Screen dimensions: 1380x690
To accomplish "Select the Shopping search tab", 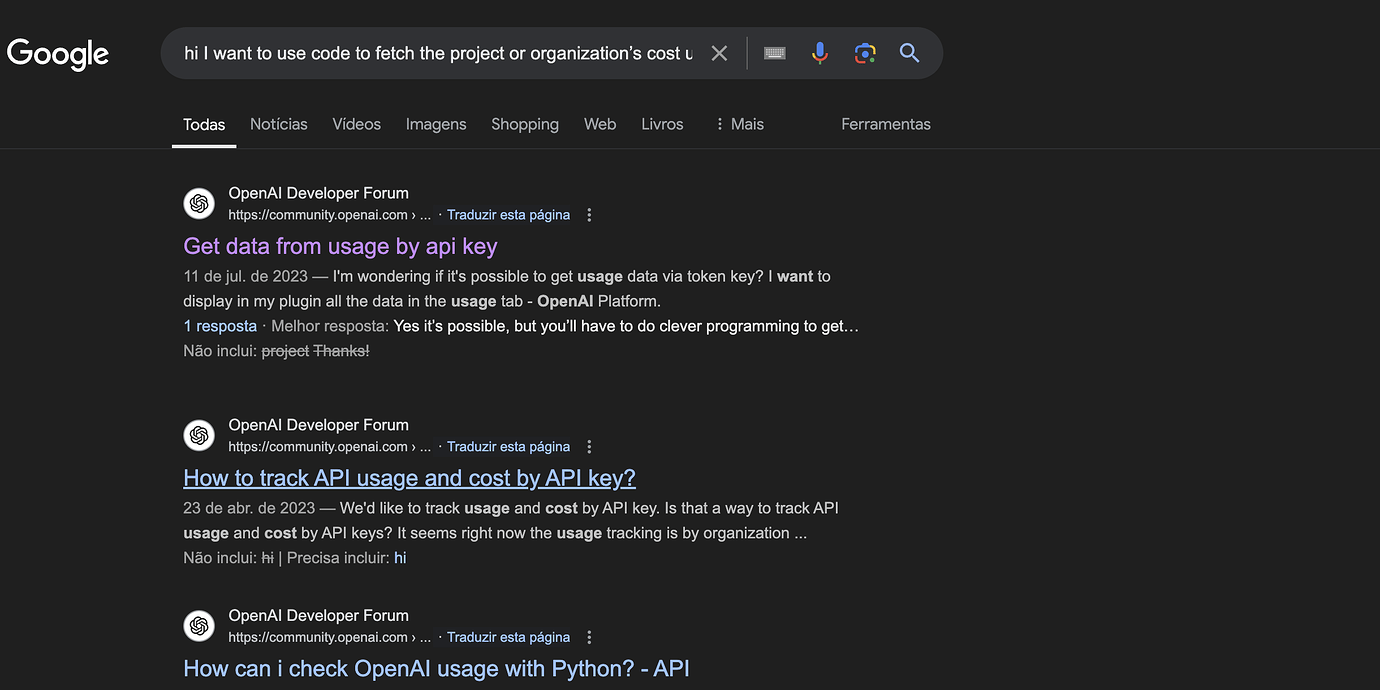I will coord(524,124).
